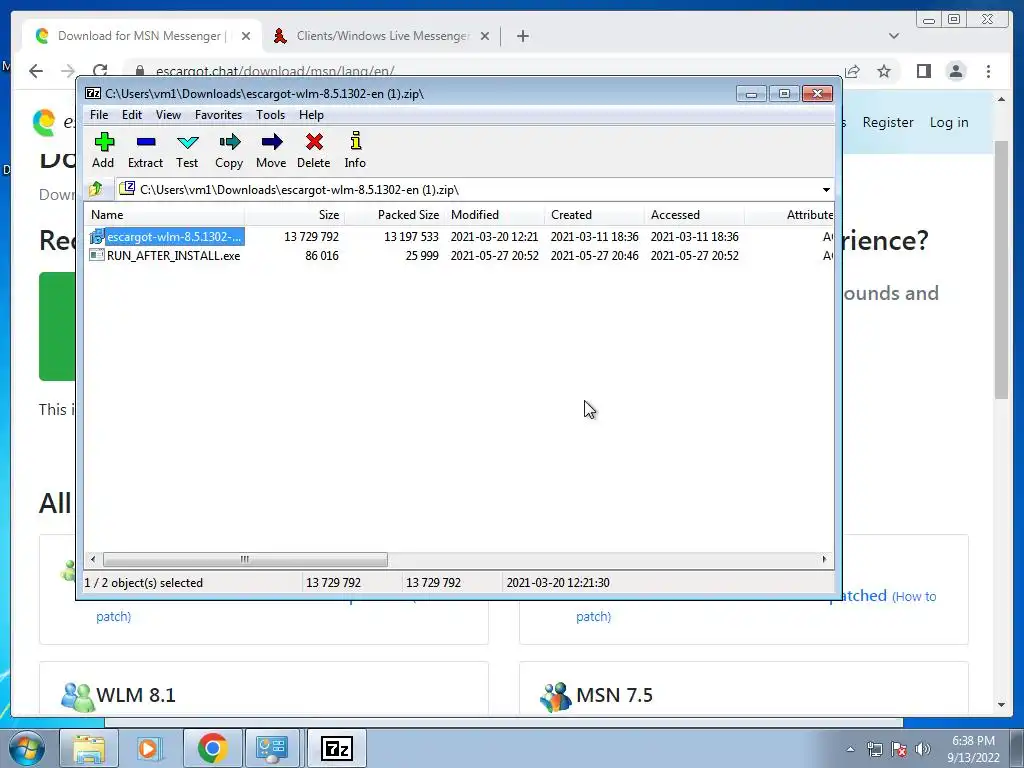Open the Help menu

point(312,115)
